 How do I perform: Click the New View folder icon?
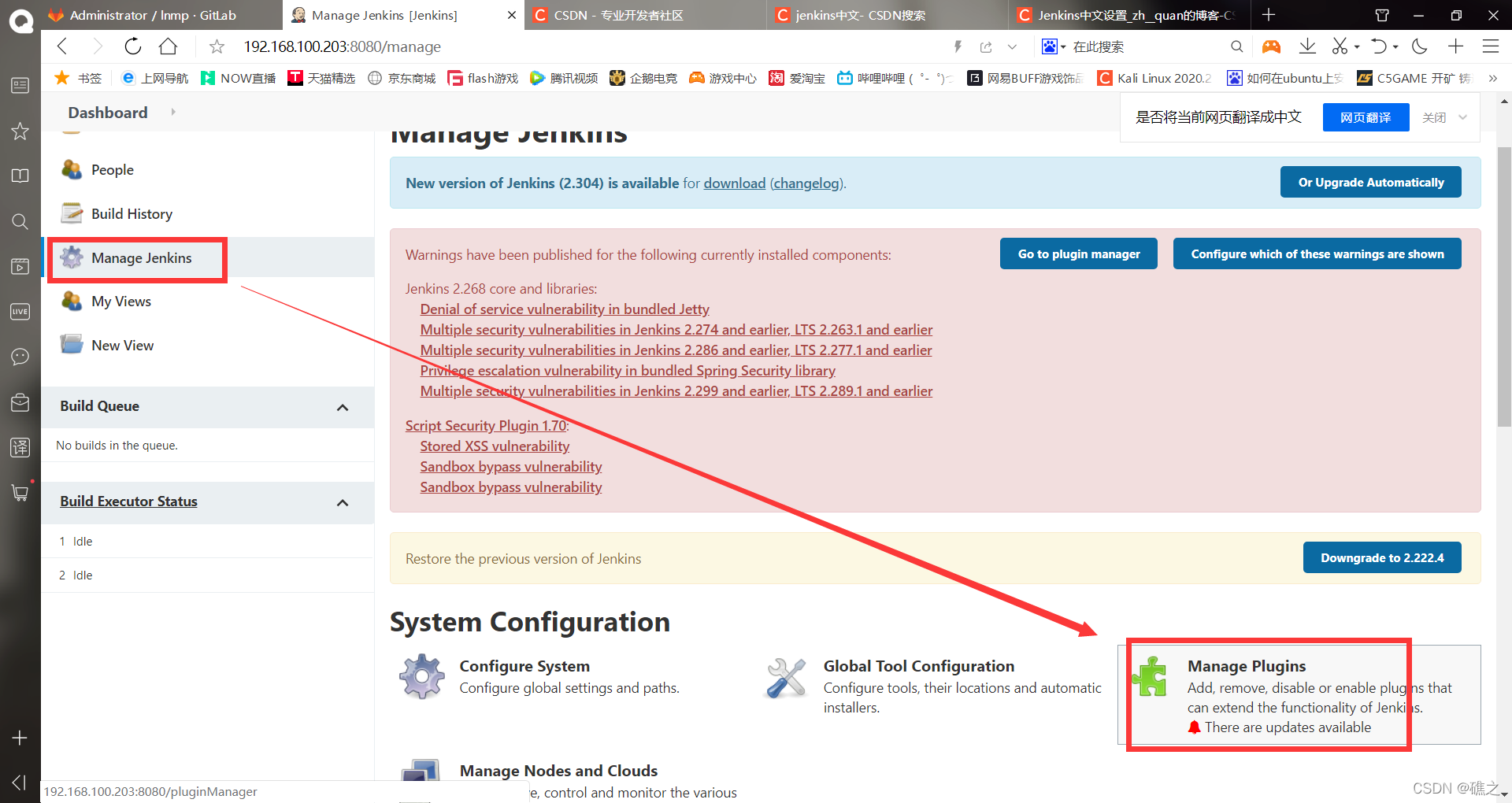(72, 345)
